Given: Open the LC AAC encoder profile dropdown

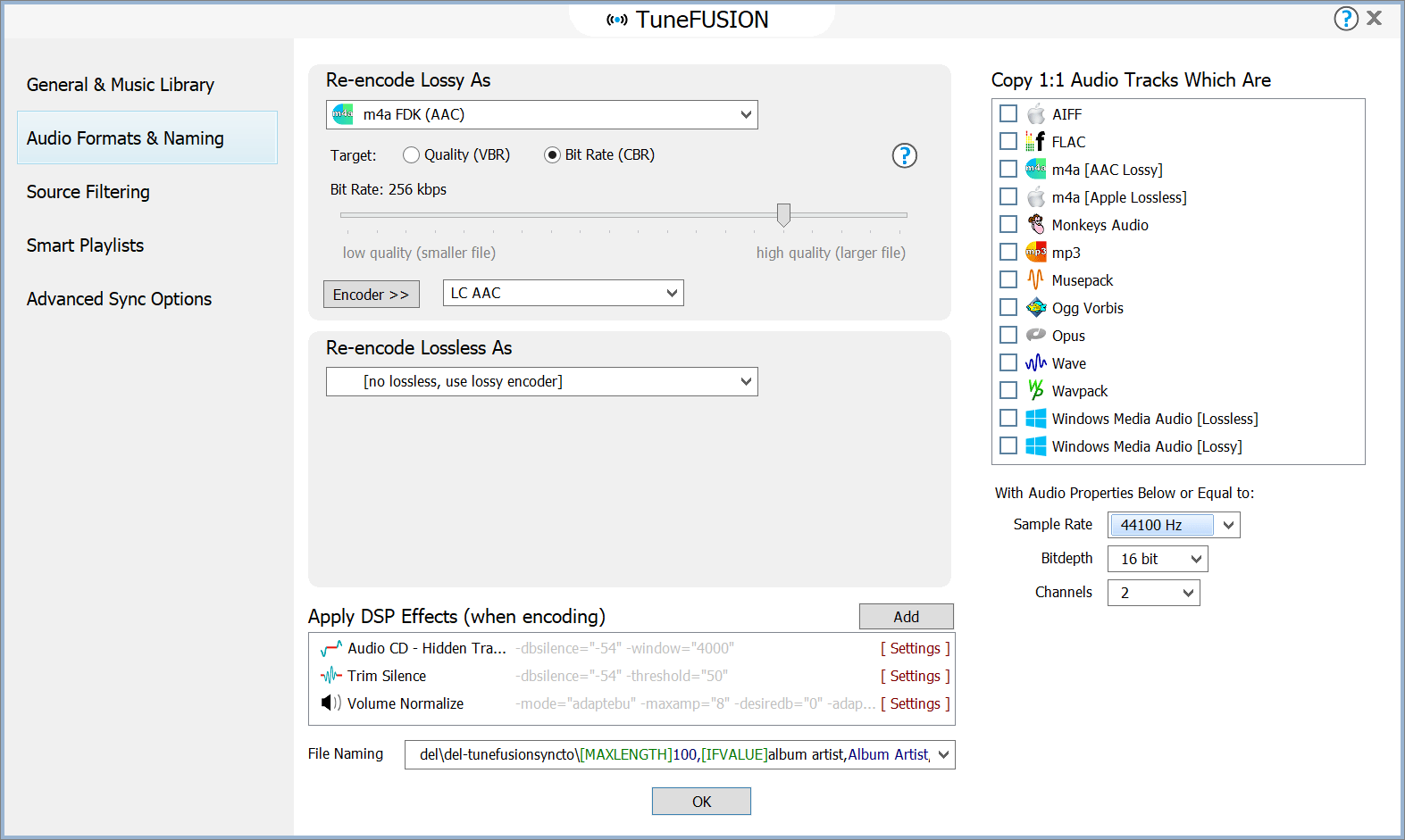Looking at the screenshot, I should pos(563,294).
